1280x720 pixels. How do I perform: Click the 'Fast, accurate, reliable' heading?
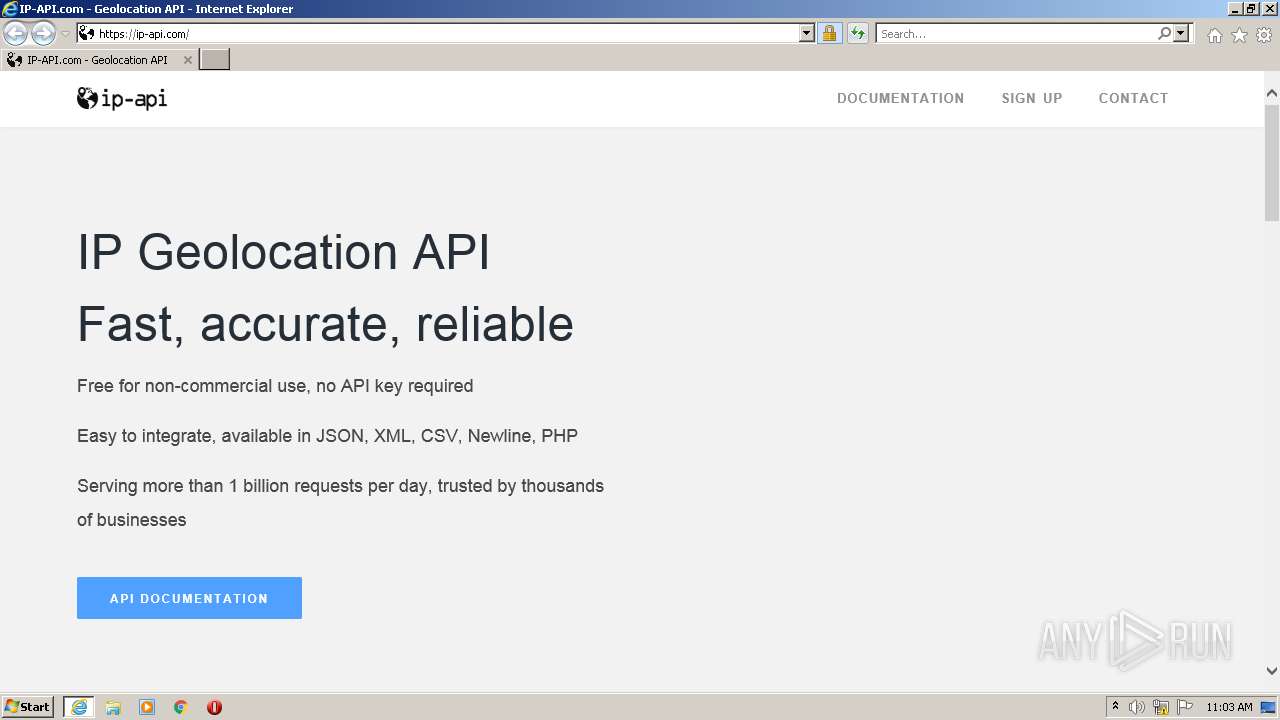[325, 324]
